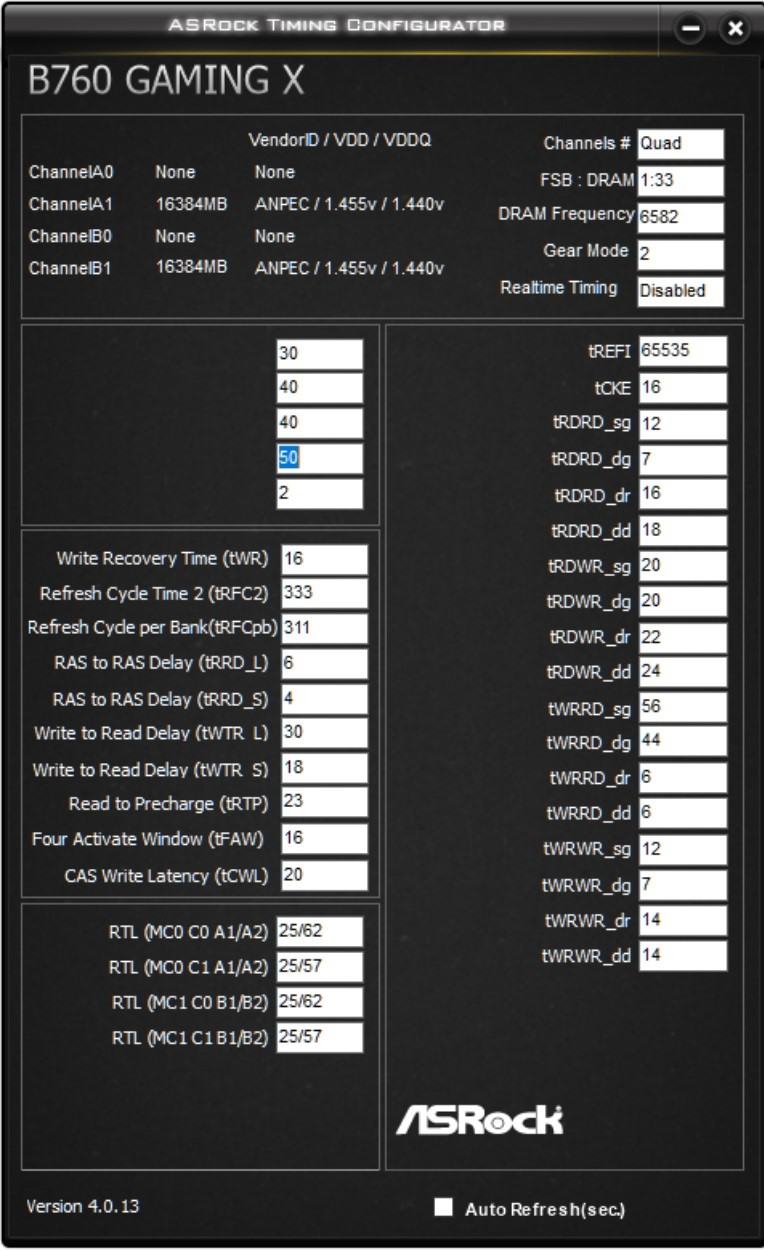Click the RTL (MC0 C0 A1/A2) field

click(x=320, y=932)
